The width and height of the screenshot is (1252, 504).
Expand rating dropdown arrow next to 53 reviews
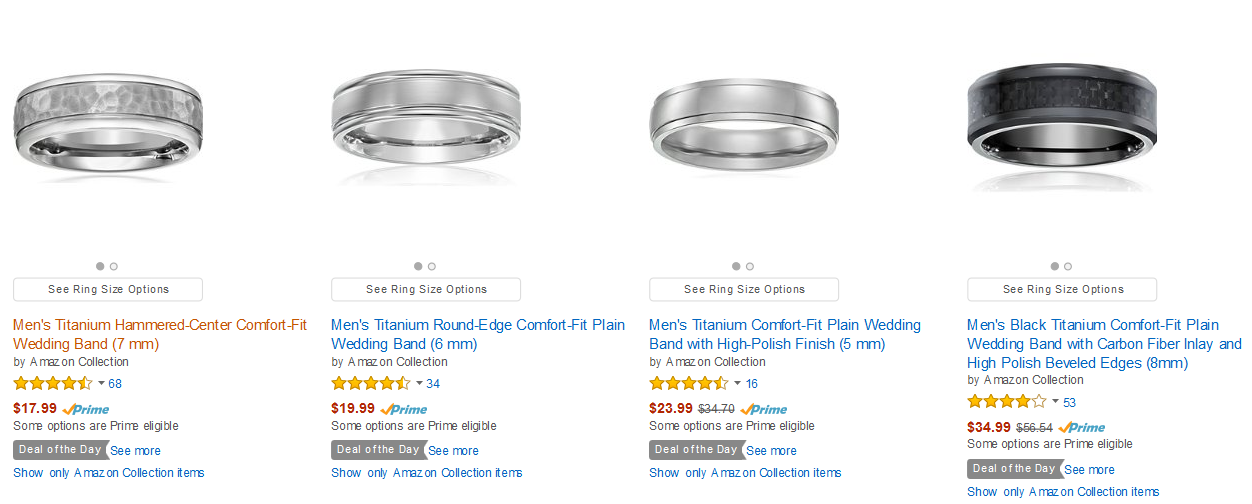[x=1055, y=402]
